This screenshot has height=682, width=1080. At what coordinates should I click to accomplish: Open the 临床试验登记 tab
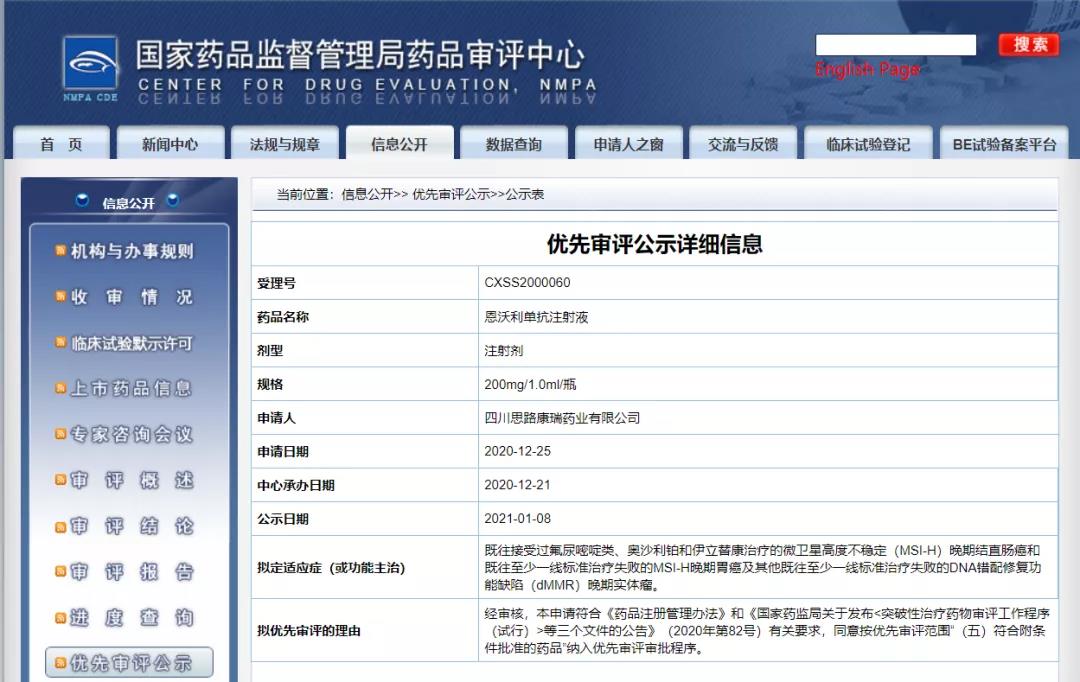pyautogui.click(x=868, y=143)
